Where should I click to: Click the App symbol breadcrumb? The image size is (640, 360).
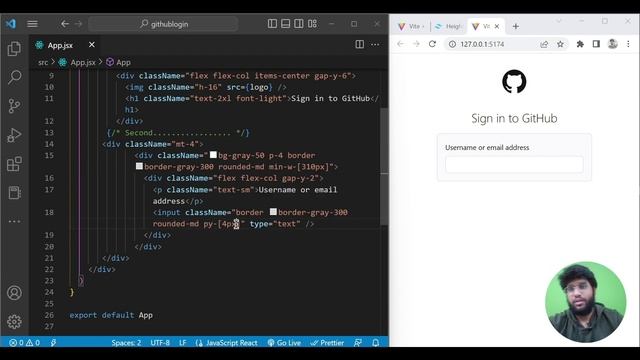coord(119,62)
